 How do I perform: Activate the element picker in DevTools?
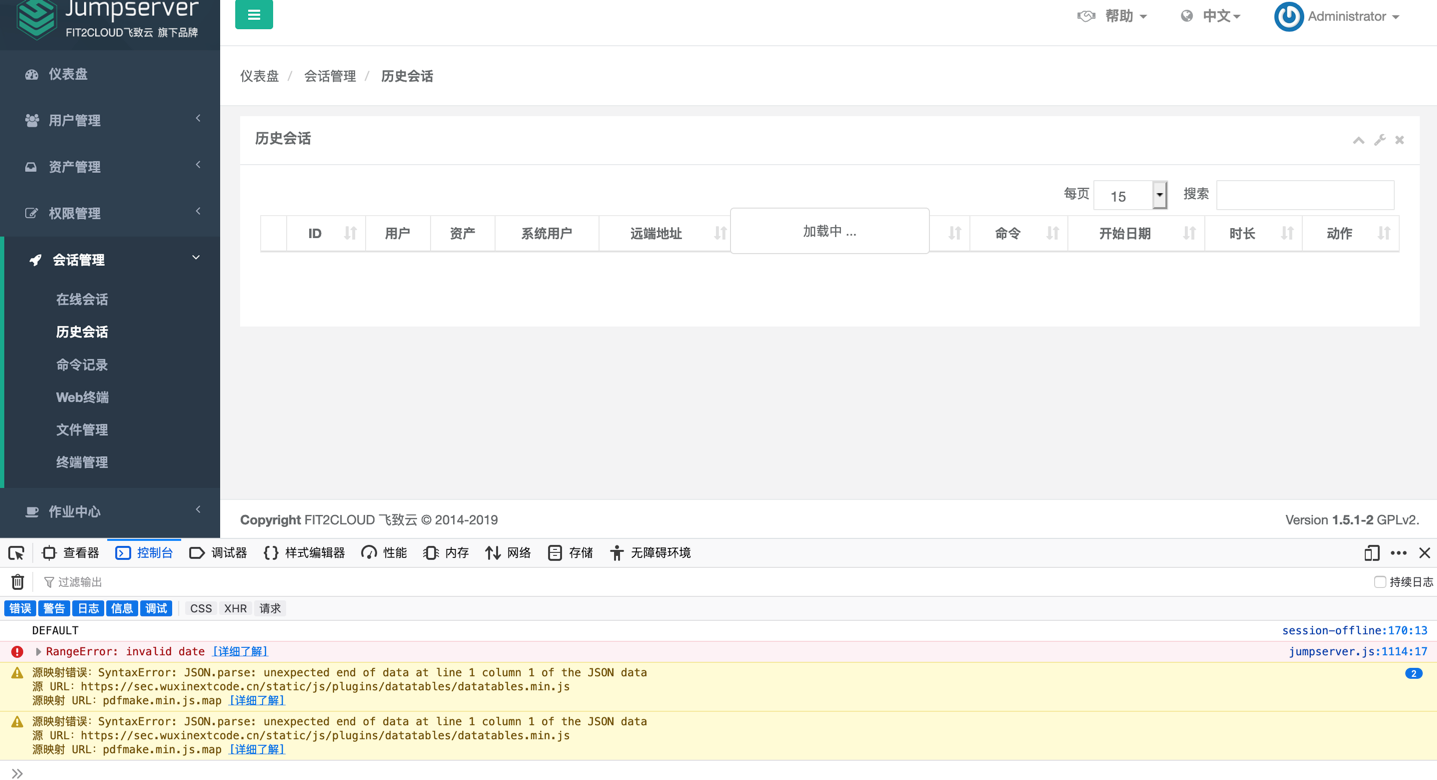pos(15,552)
